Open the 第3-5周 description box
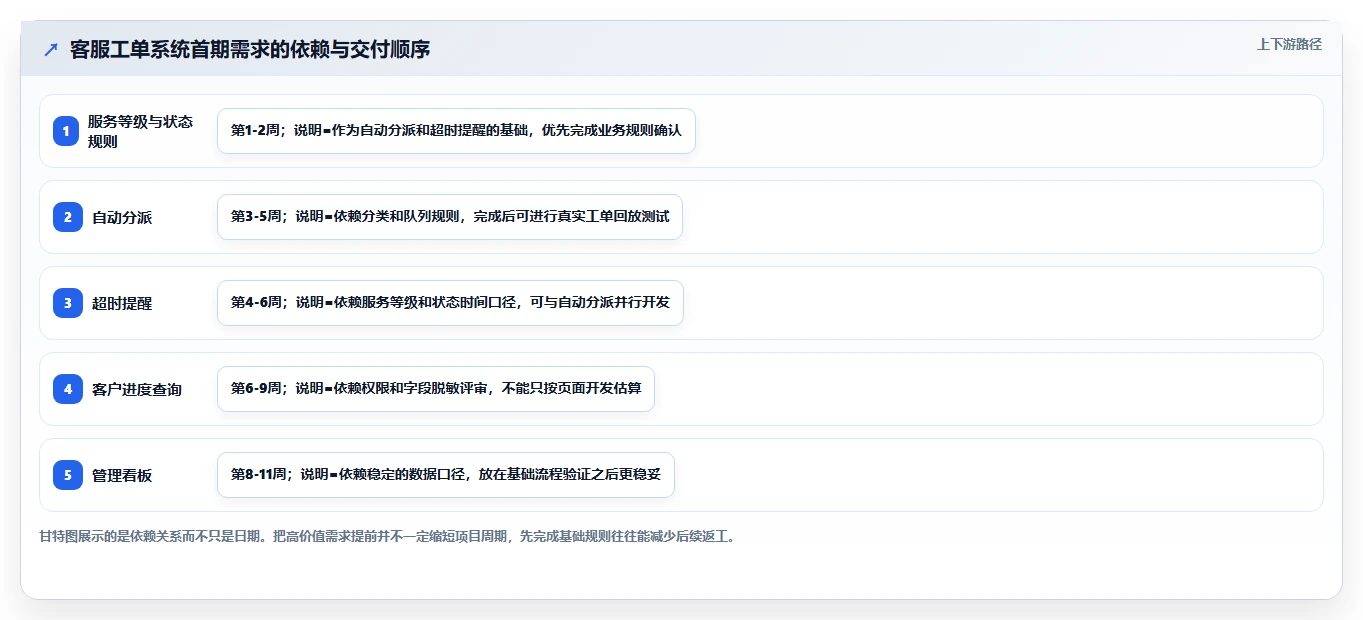Viewport: 1363px width, 620px height. tap(450, 217)
